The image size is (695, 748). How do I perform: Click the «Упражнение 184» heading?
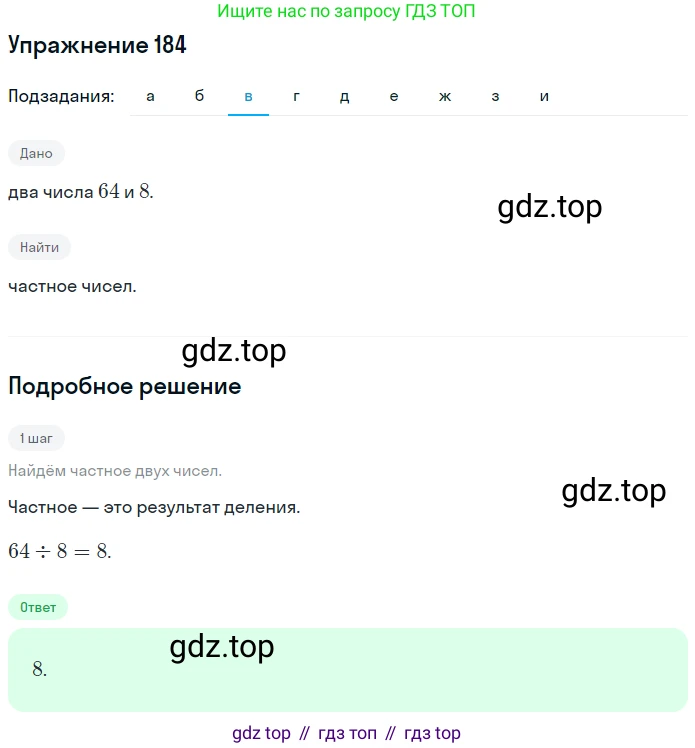97,45
